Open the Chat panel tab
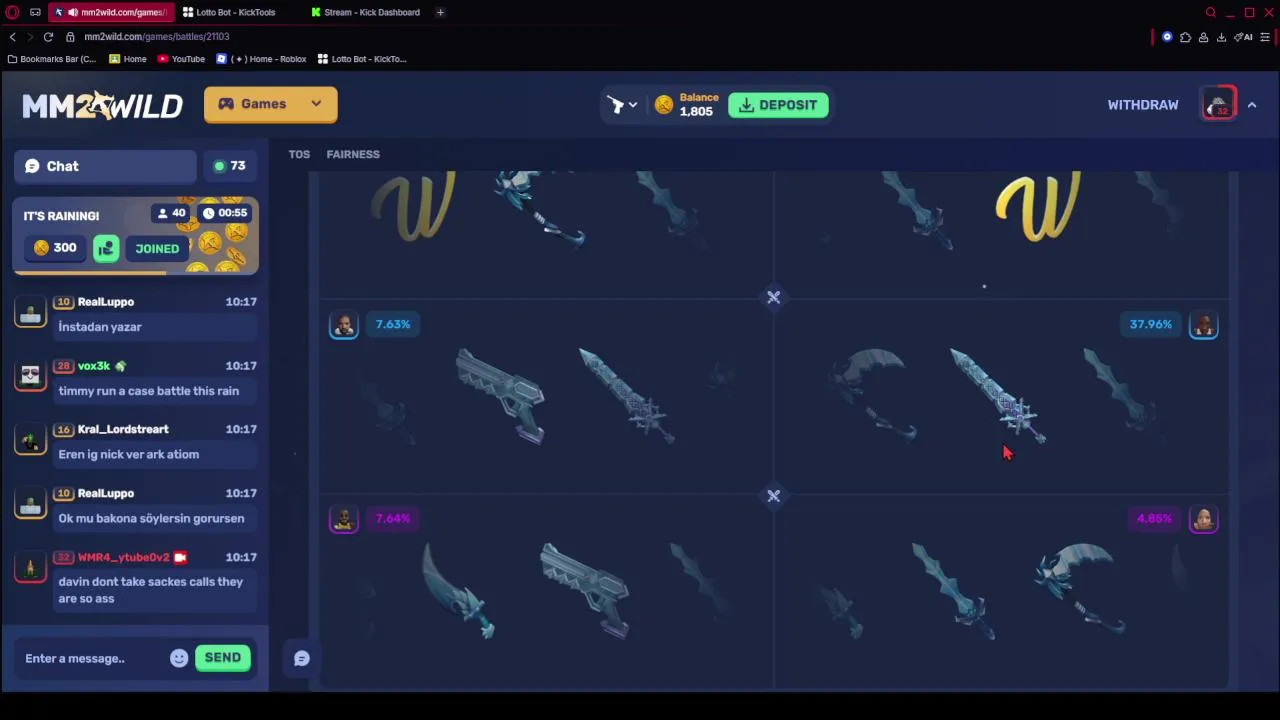The image size is (1280, 720). pyautogui.click(x=105, y=166)
